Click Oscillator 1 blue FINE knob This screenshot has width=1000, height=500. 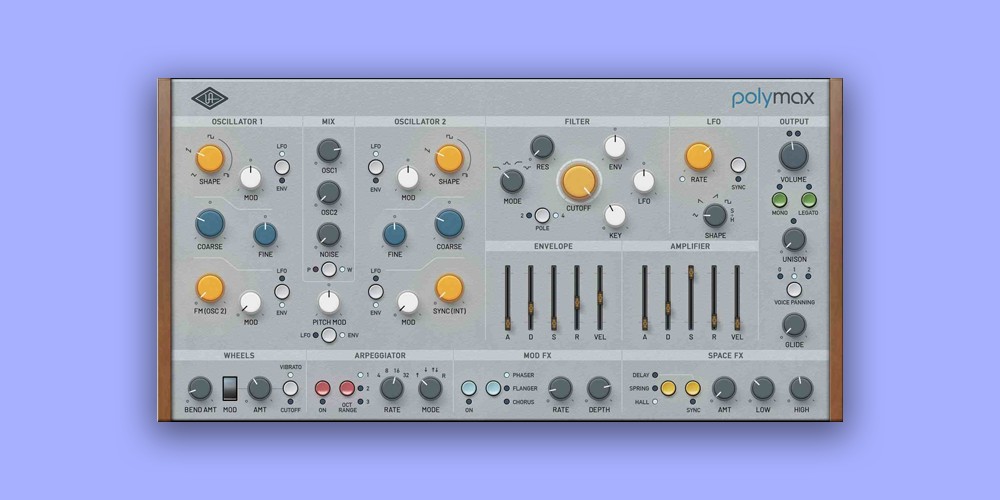265,234
